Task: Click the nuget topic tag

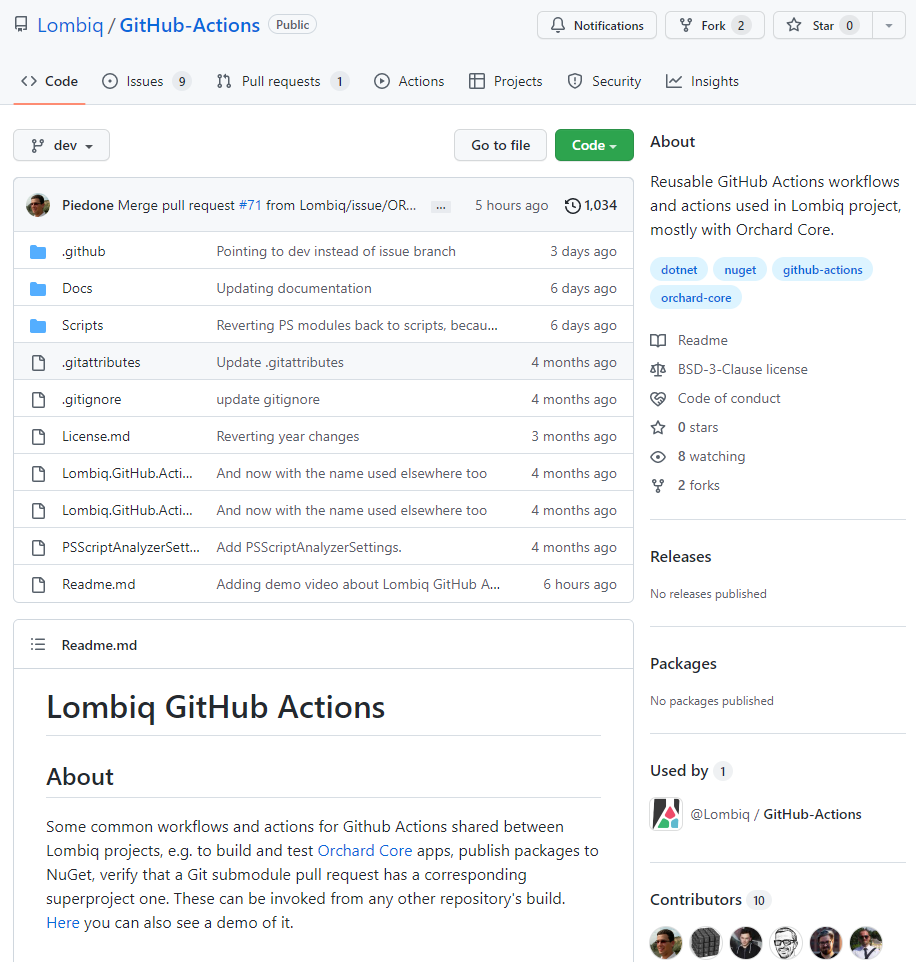Action: point(740,269)
